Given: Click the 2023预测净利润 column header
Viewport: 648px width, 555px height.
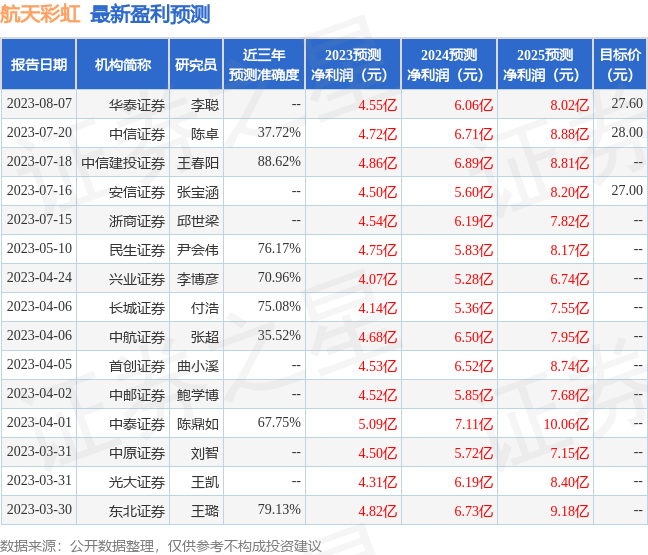Looking at the screenshot, I should pos(353,64).
